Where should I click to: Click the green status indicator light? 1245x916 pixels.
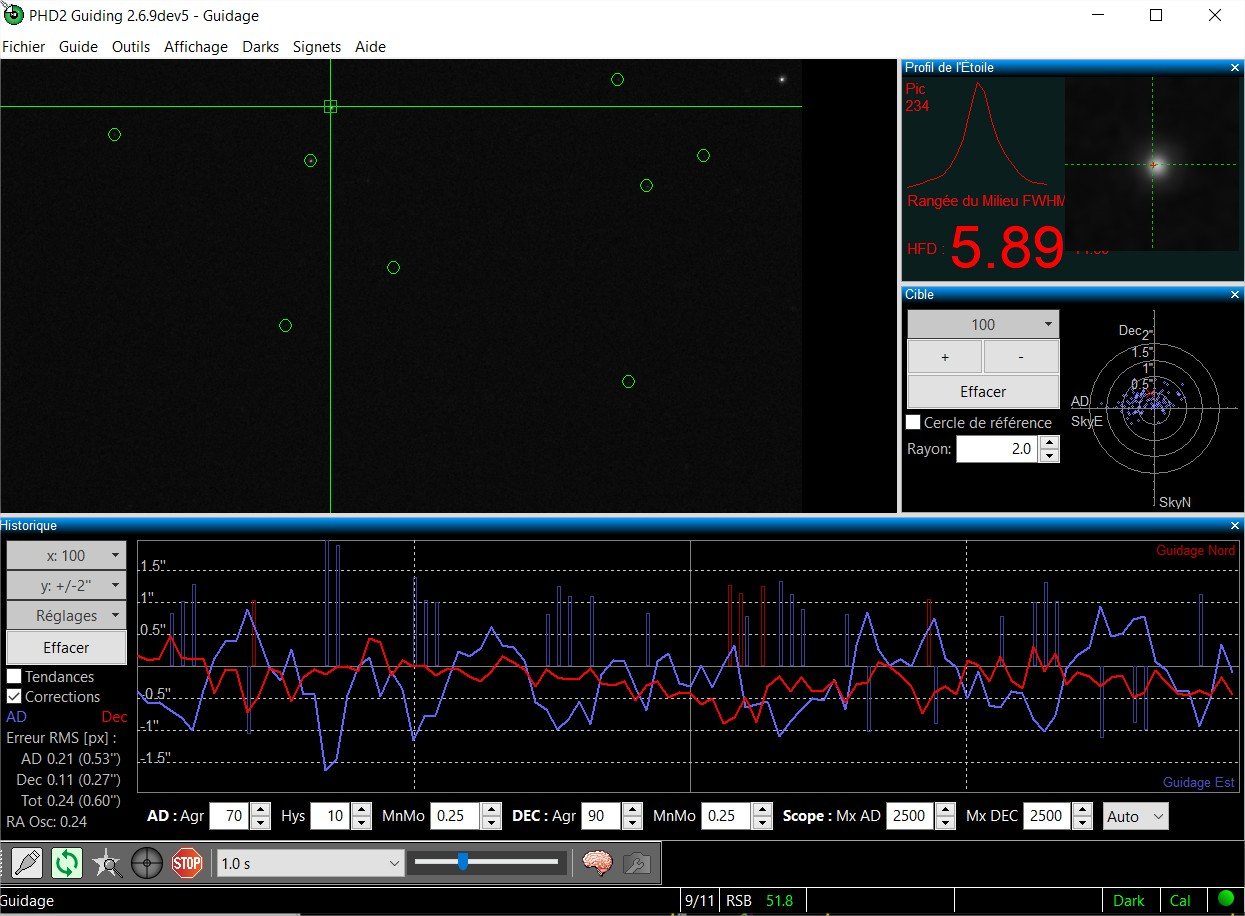tap(1226, 899)
